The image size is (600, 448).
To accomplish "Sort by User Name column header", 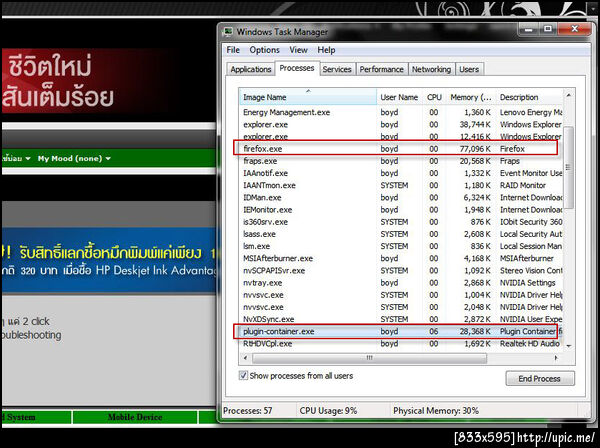I will (399, 97).
